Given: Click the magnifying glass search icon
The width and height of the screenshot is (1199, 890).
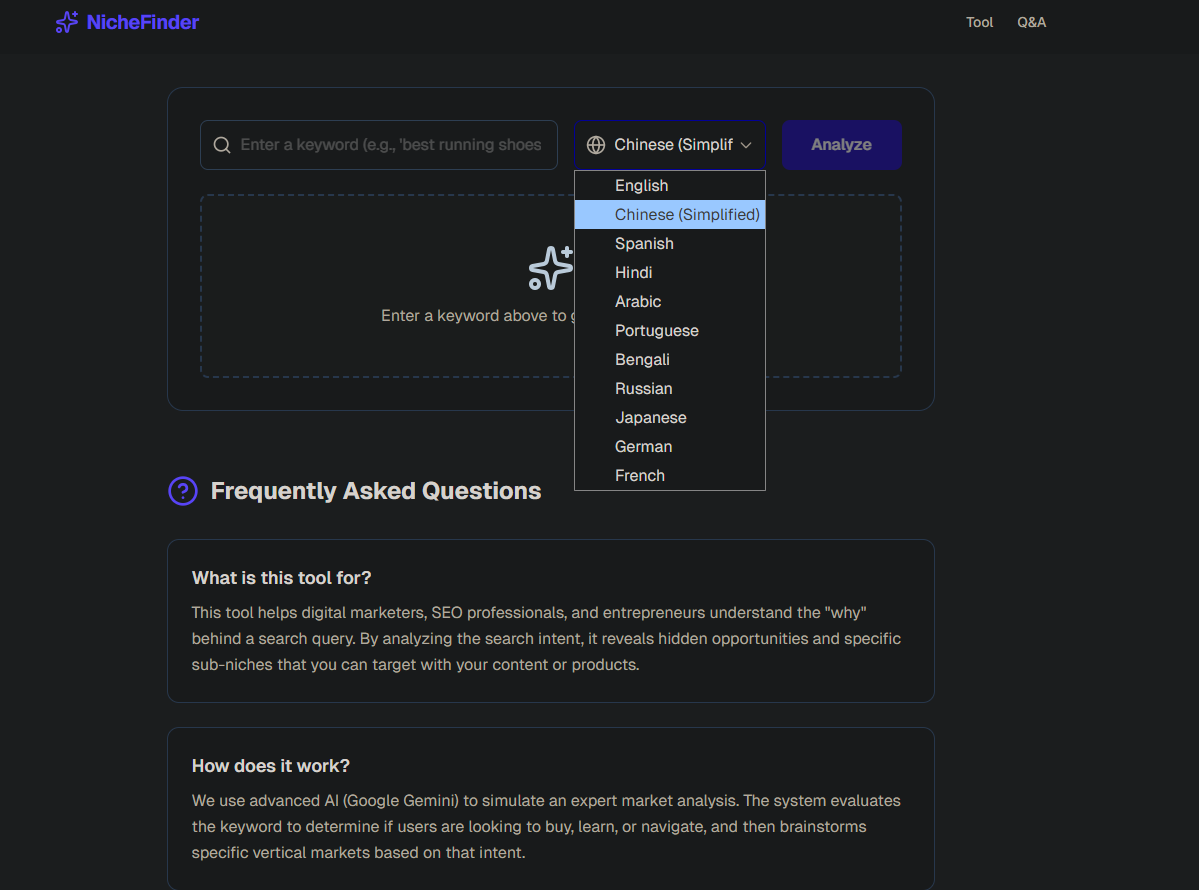Looking at the screenshot, I should click(222, 145).
